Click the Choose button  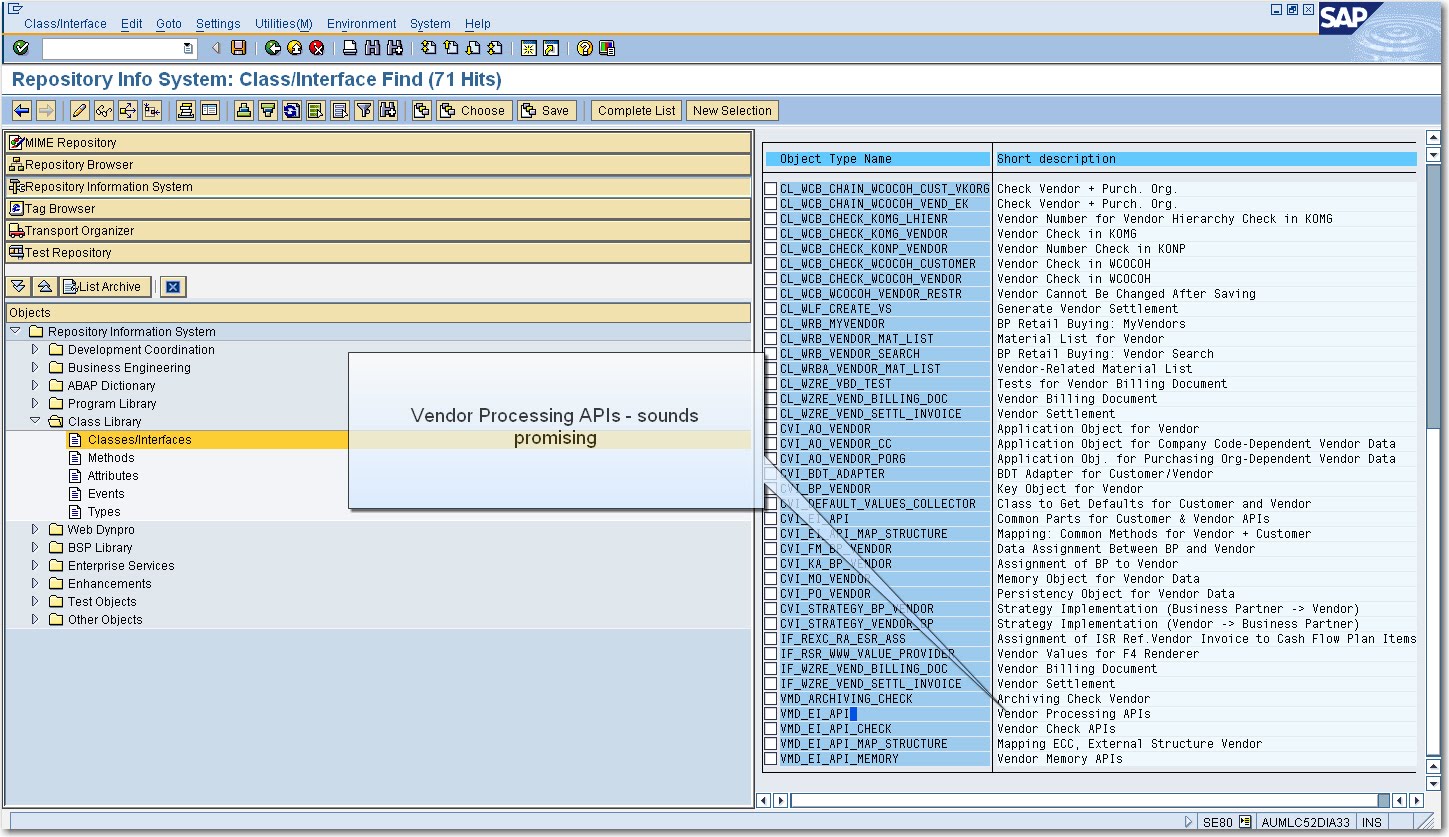coord(474,111)
